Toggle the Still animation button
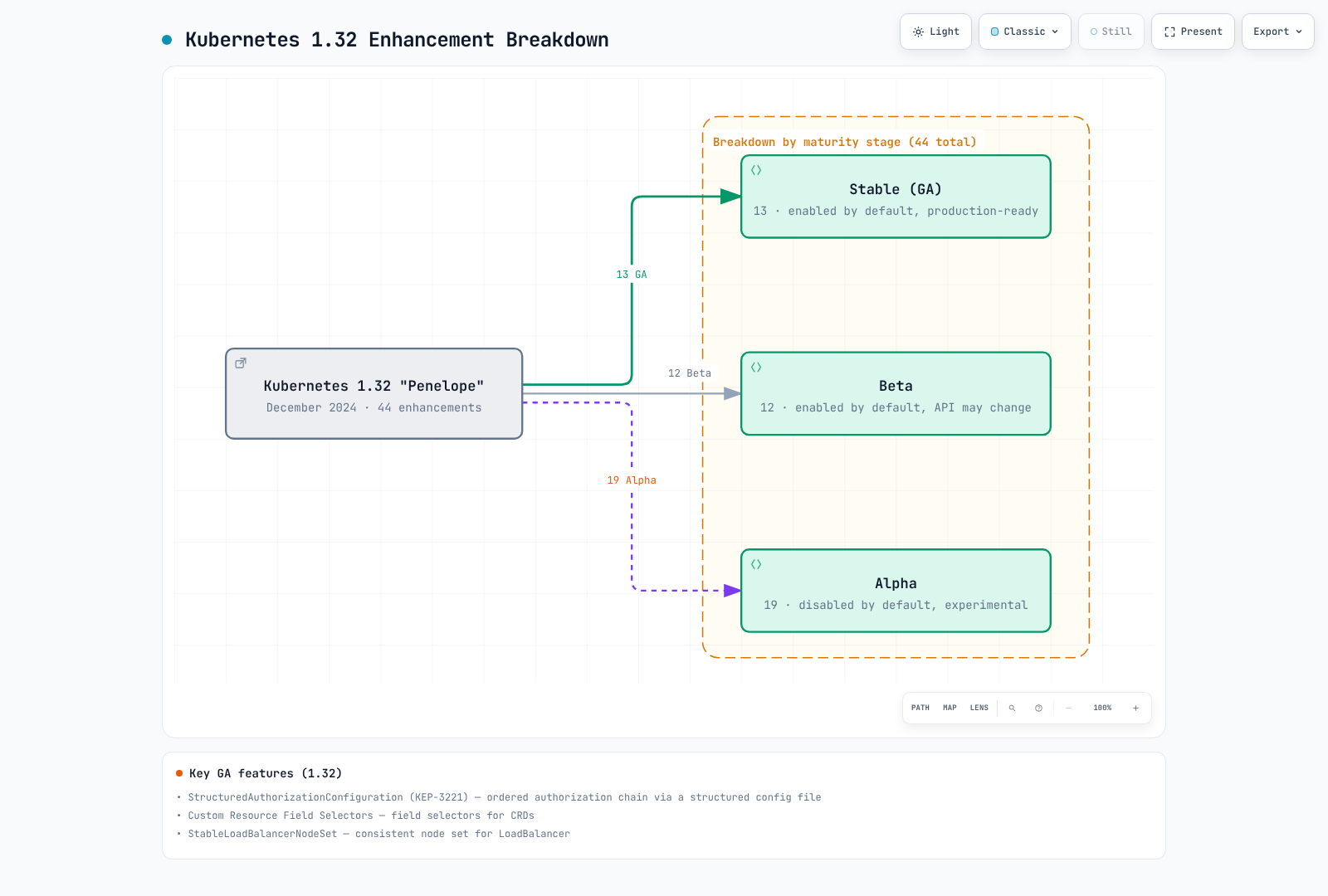The height and width of the screenshot is (896, 1328). (x=1111, y=32)
